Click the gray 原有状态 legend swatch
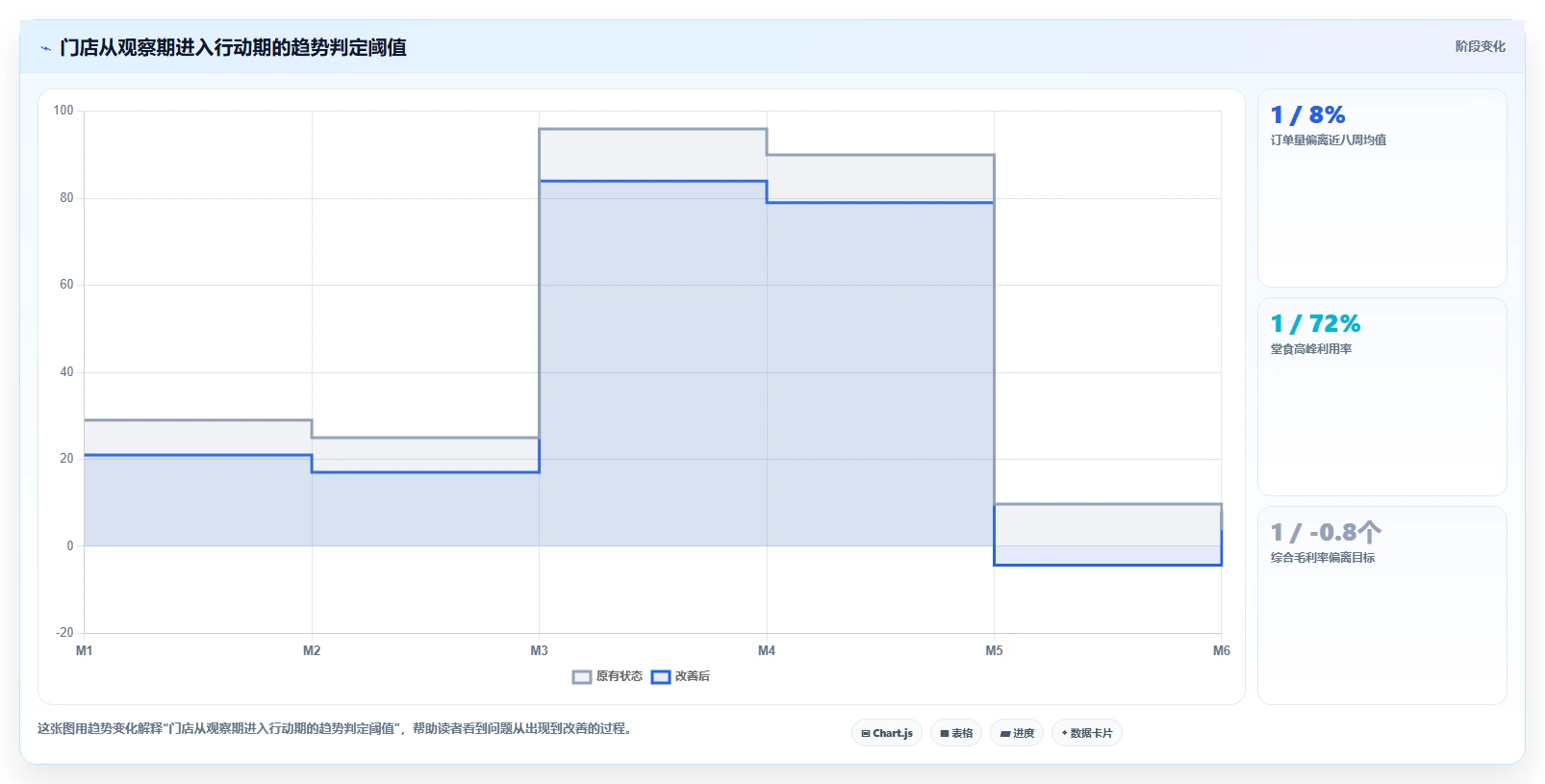Image resolution: width=1545 pixels, height=784 pixels. point(582,677)
